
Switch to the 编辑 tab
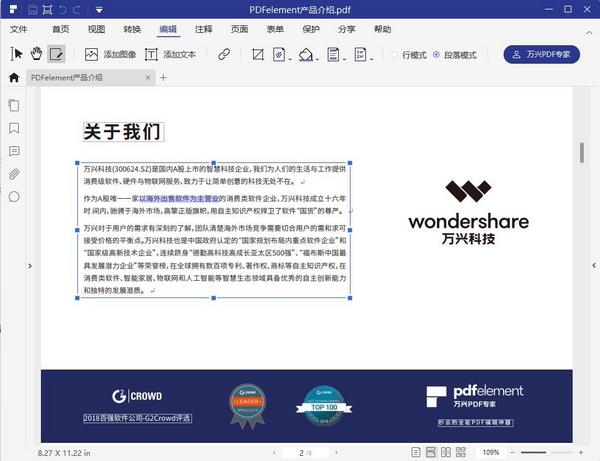168,29
